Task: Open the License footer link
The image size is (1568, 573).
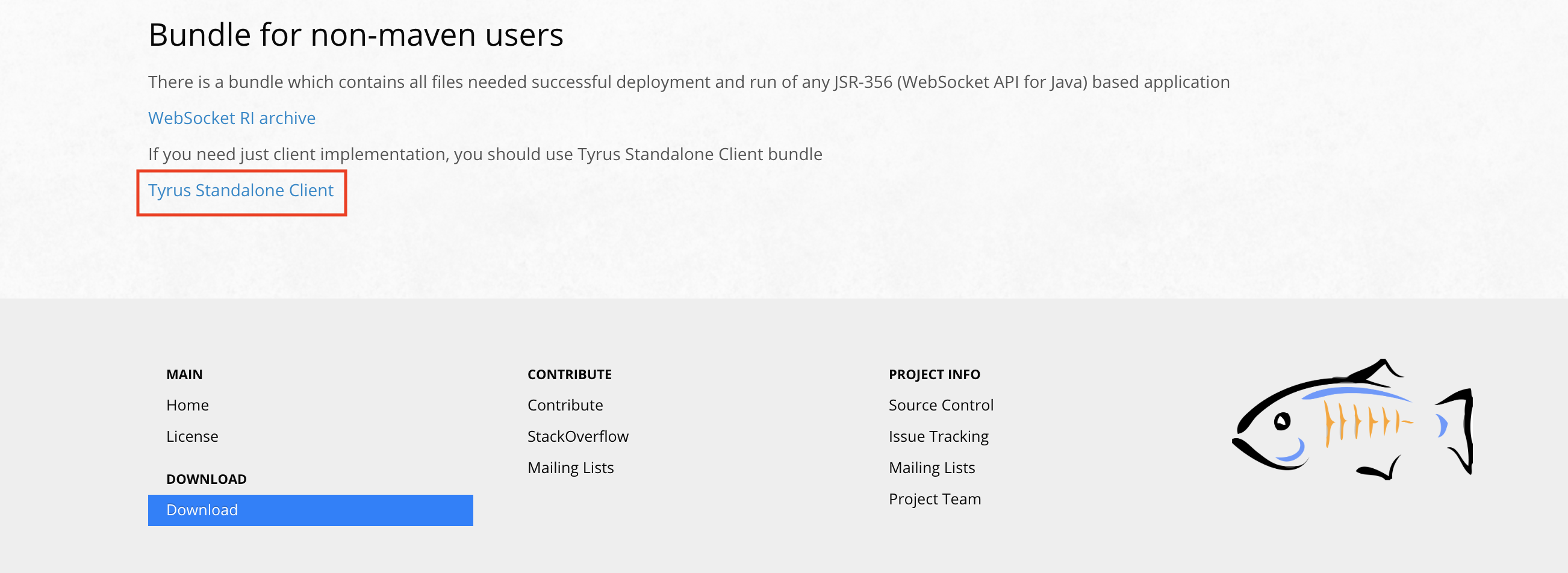Action: [x=192, y=437]
